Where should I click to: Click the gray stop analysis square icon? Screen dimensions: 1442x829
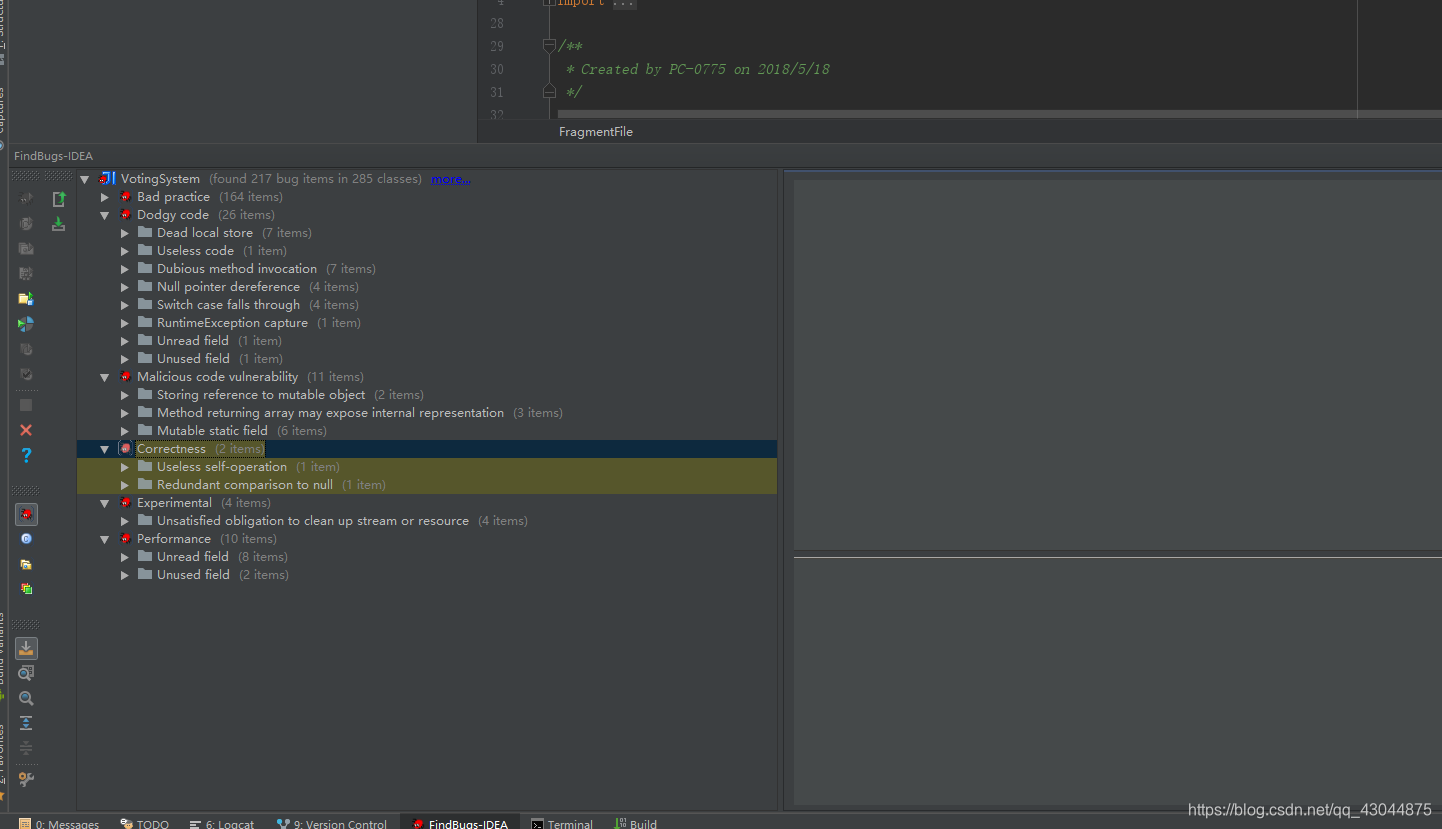tap(26, 405)
